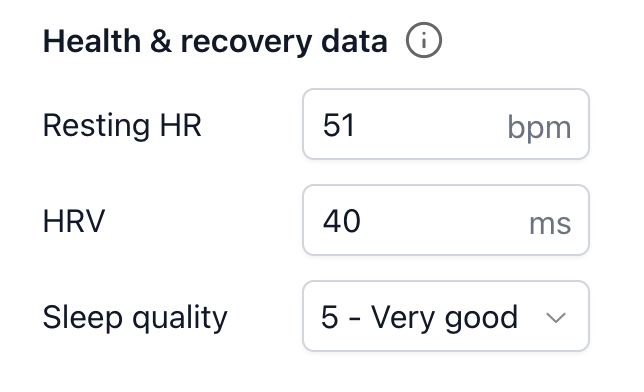Focus the Resting HR input field
The width and height of the screenshot is (644, 392).
[446, 124]
